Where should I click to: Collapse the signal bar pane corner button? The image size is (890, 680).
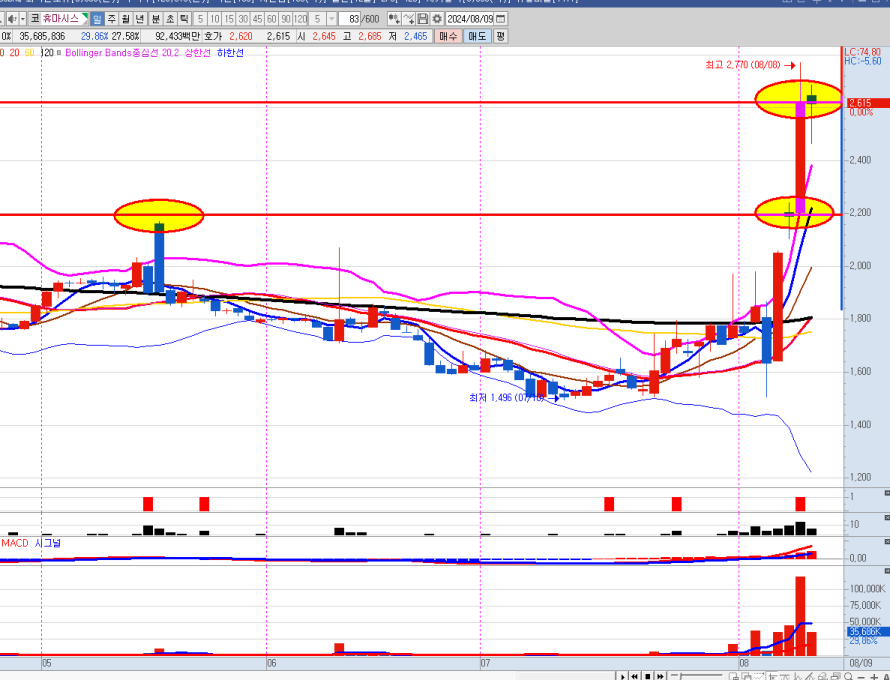(x=887, y=493)
